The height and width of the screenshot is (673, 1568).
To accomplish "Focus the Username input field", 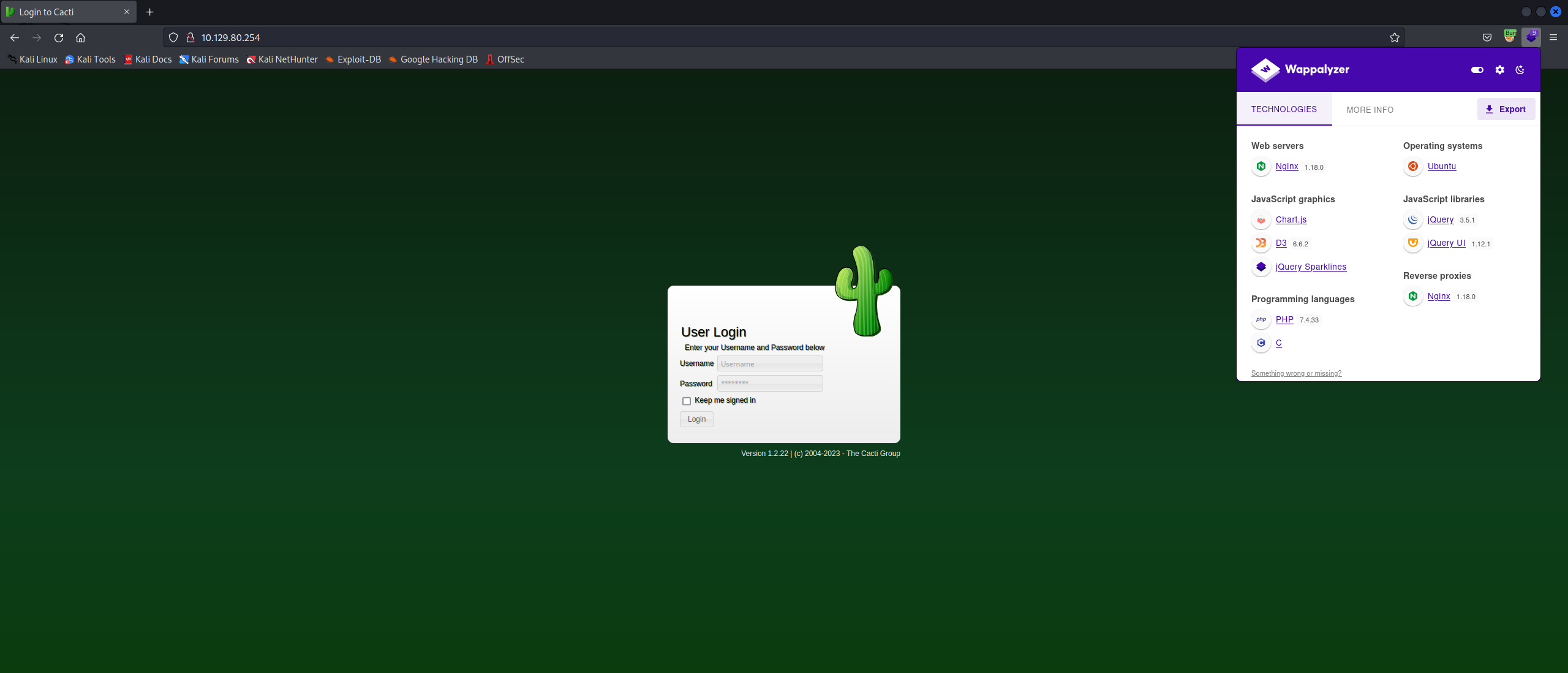I will point(770,364).
